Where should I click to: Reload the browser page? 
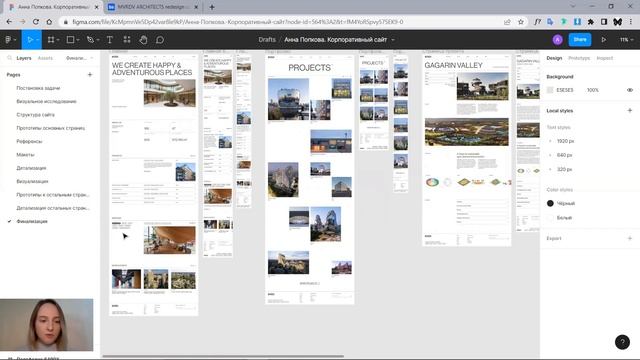point(36,22)
